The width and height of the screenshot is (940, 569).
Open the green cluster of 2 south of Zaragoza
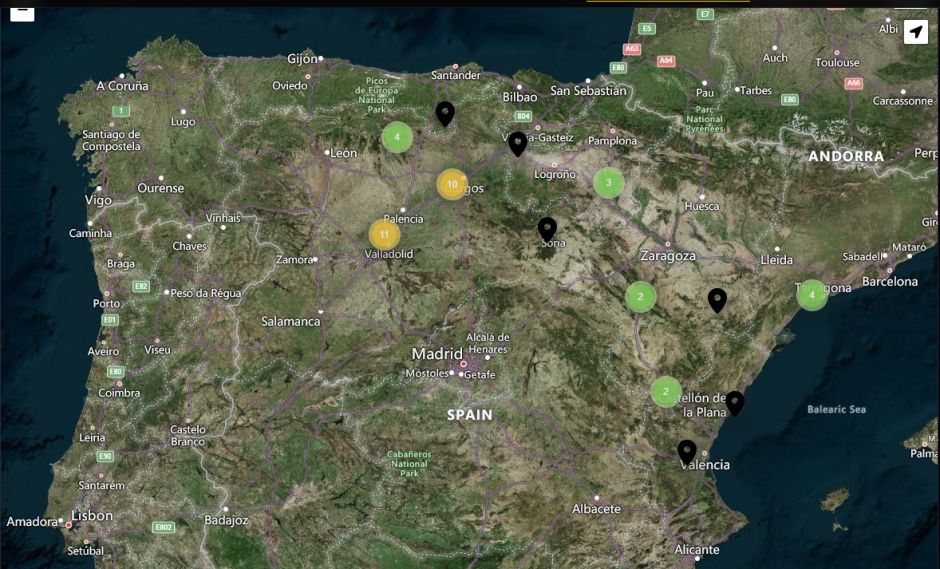tap(640, 296)
